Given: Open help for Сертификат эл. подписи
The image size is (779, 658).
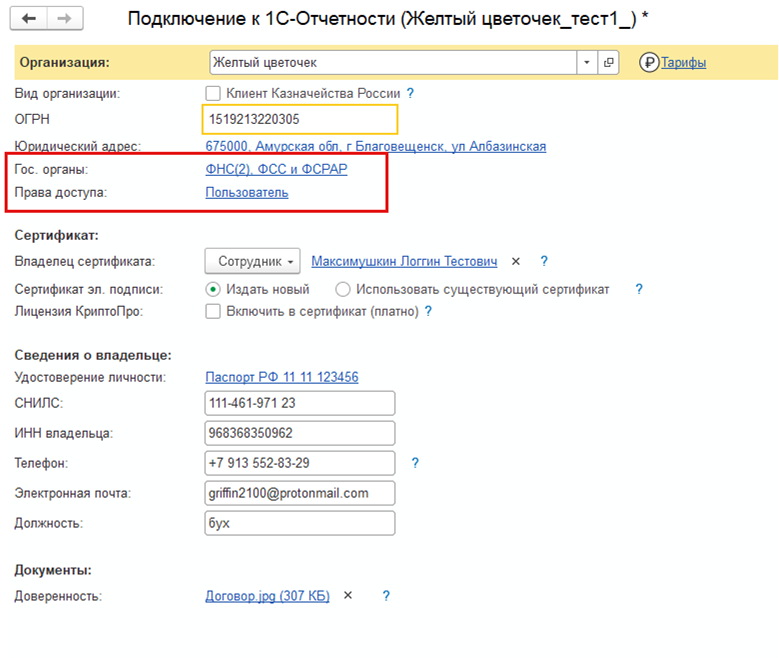Looking at the screenshot, I should (639, 289).
